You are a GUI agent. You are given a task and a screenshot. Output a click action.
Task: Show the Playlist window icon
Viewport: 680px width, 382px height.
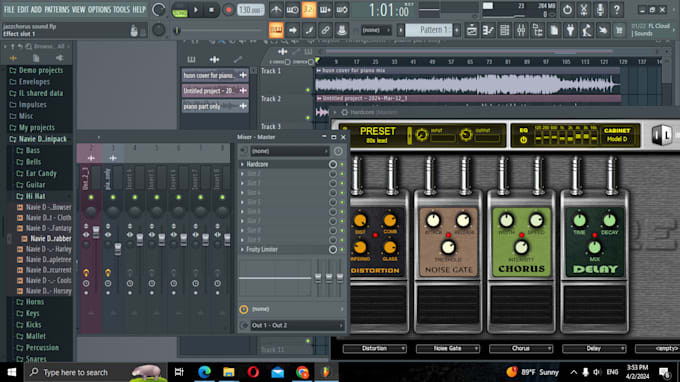(x=471, y=30)
